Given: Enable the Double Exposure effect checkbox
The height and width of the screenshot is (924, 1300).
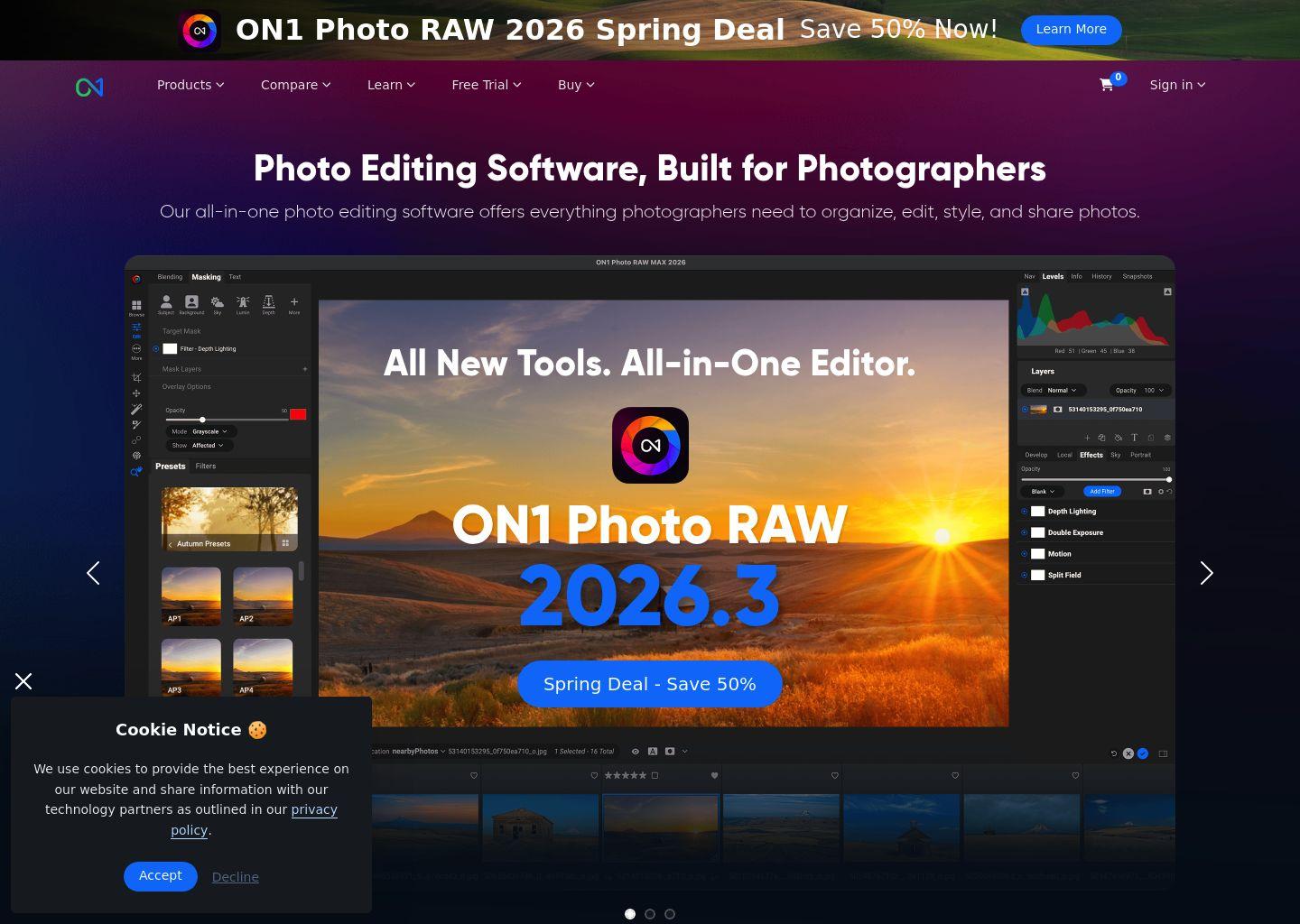Looking at the screenshot, I should click(x=1037, y=532).
